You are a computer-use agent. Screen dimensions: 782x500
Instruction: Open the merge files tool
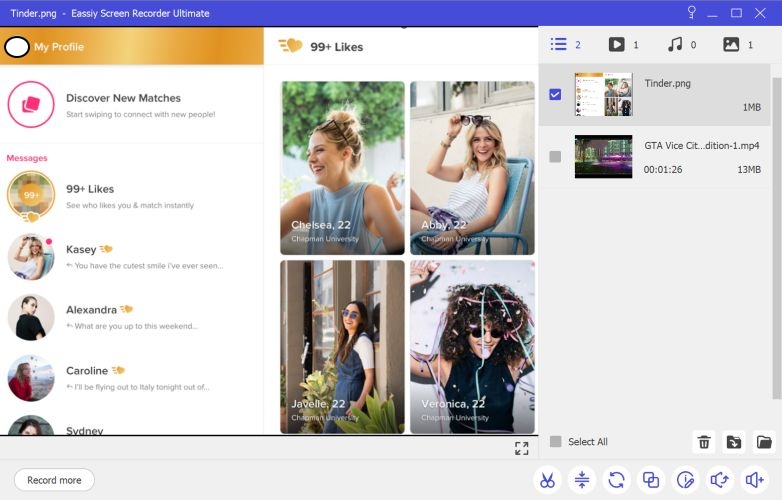tap(651, 480)
